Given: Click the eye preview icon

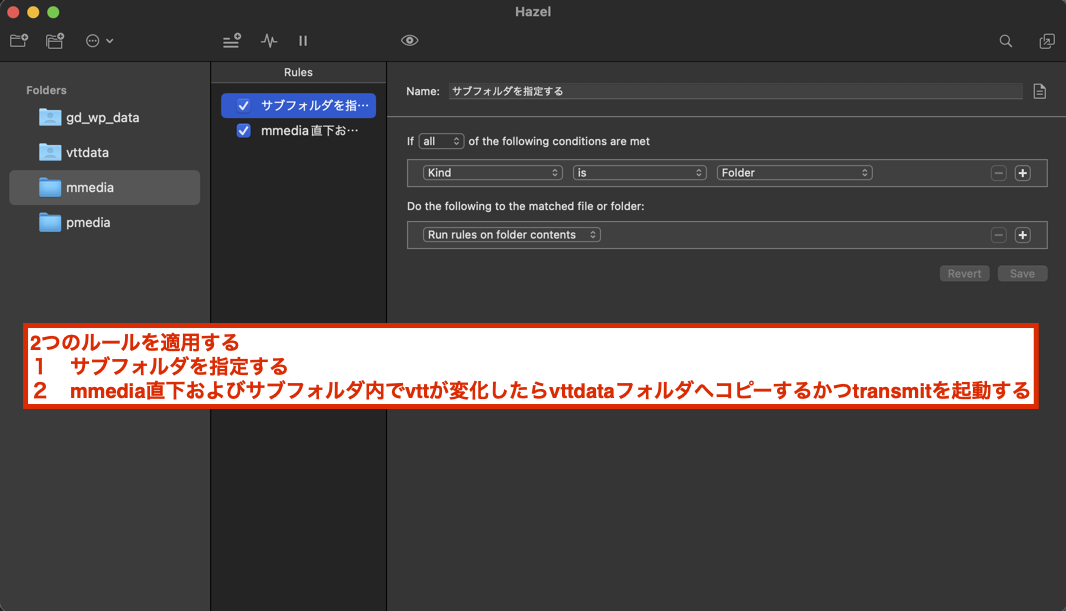Looking at the screenshot, I should (409, 41).
